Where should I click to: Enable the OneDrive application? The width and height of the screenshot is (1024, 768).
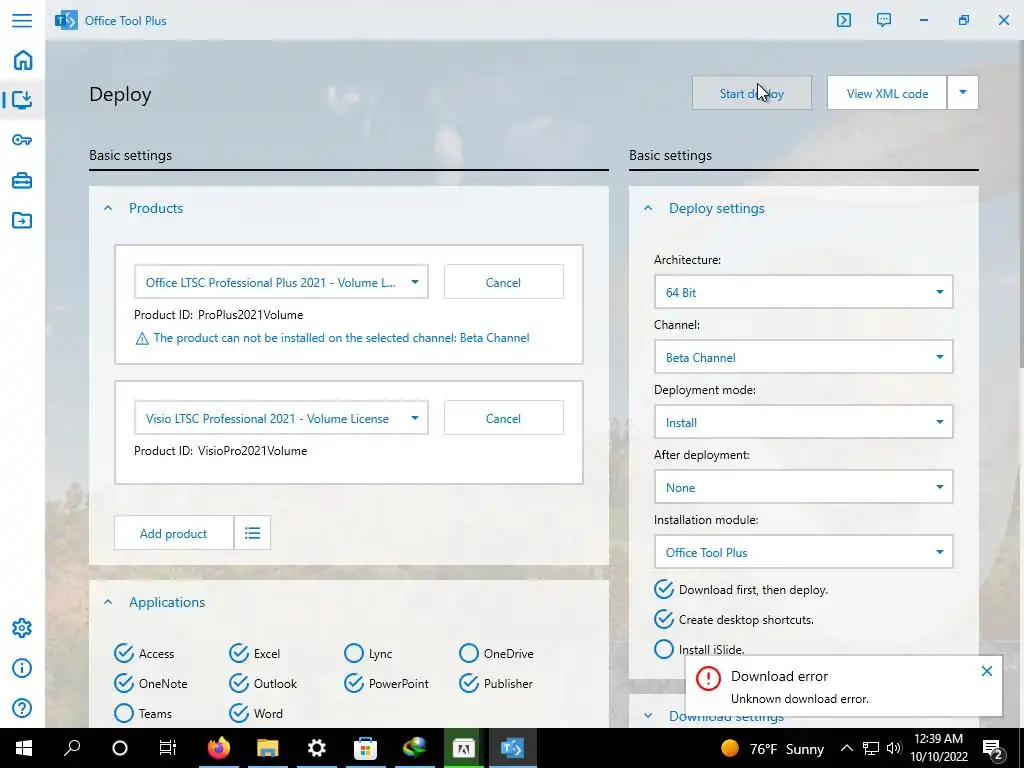pyautogui.click(x=468, y=653)
